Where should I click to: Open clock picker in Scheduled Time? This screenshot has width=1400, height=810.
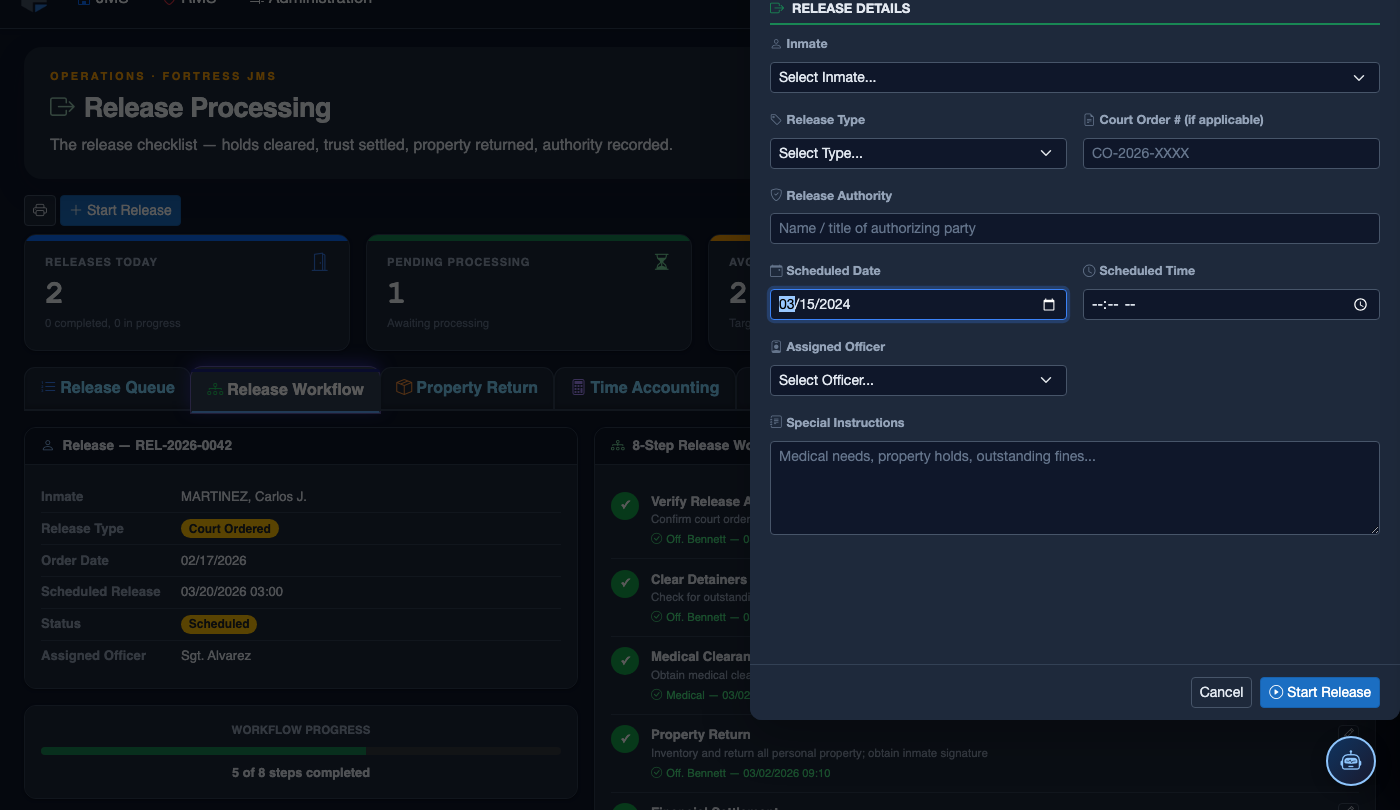pos(1360,305)
